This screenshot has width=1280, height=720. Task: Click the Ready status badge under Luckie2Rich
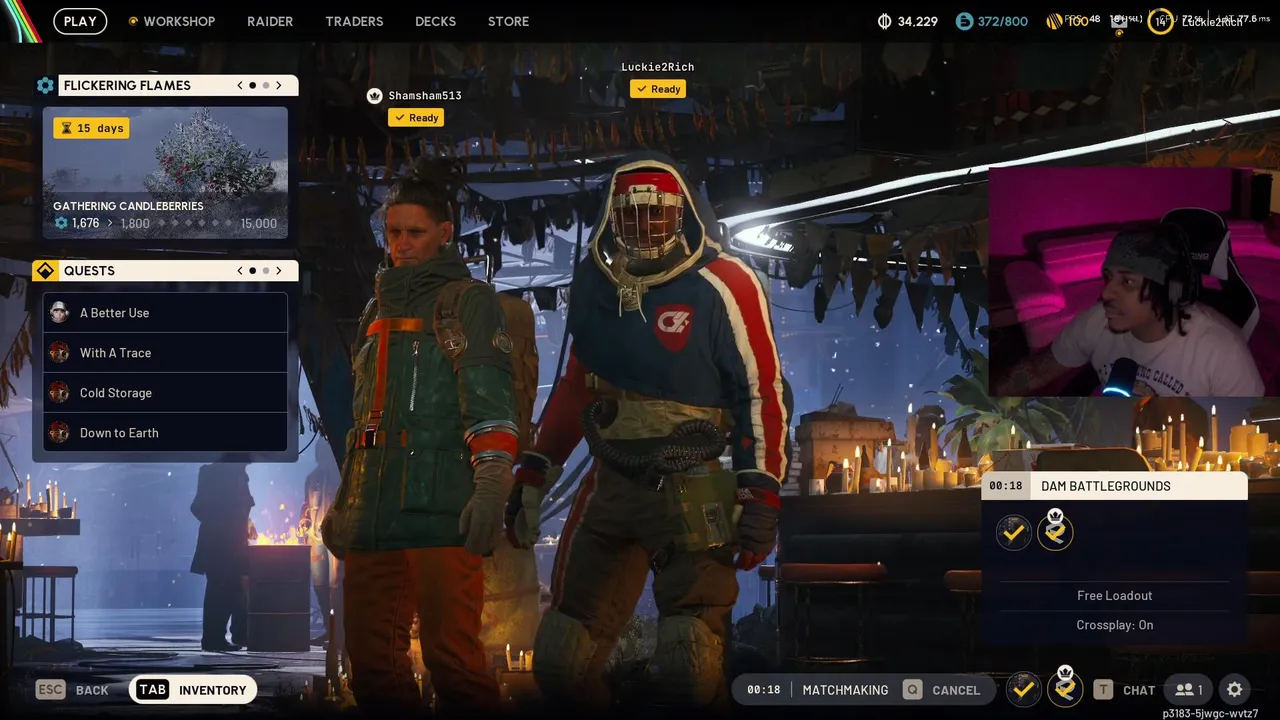pyautogui.click(x=658, y=89)
